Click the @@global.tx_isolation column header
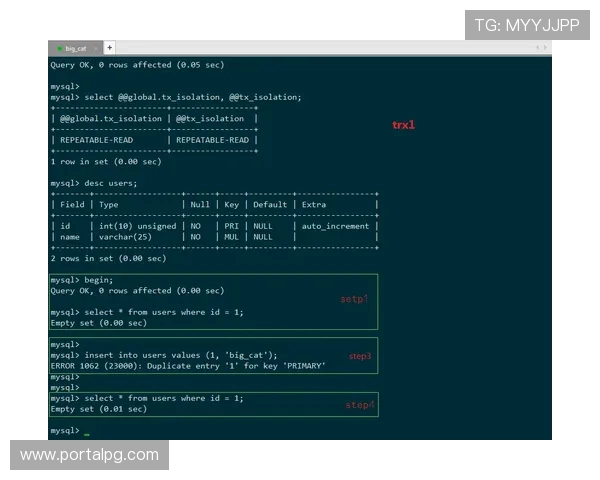This screenshot has width=600, height=480. [110, 118]
